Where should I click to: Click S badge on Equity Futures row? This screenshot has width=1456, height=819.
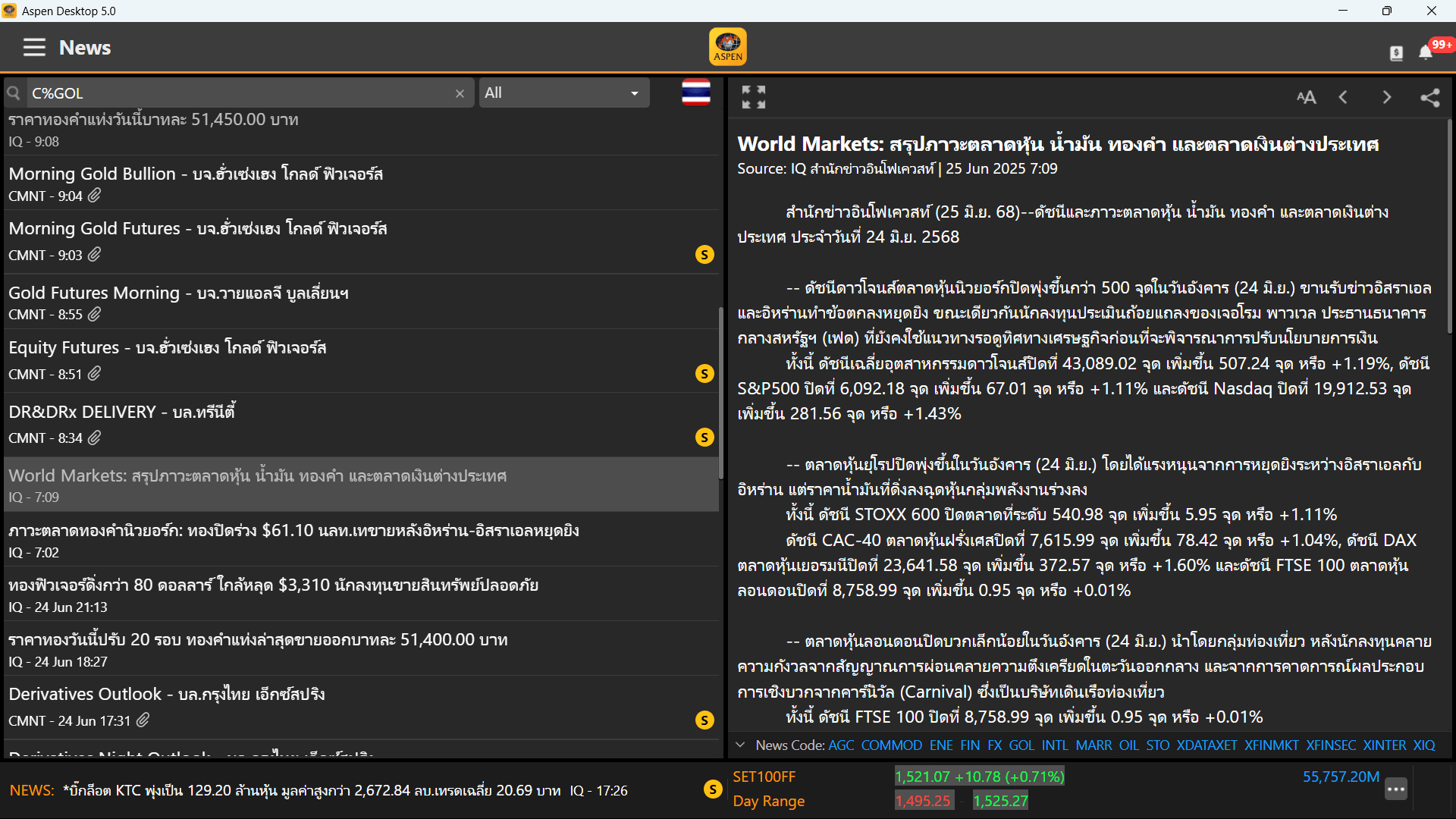704,374
